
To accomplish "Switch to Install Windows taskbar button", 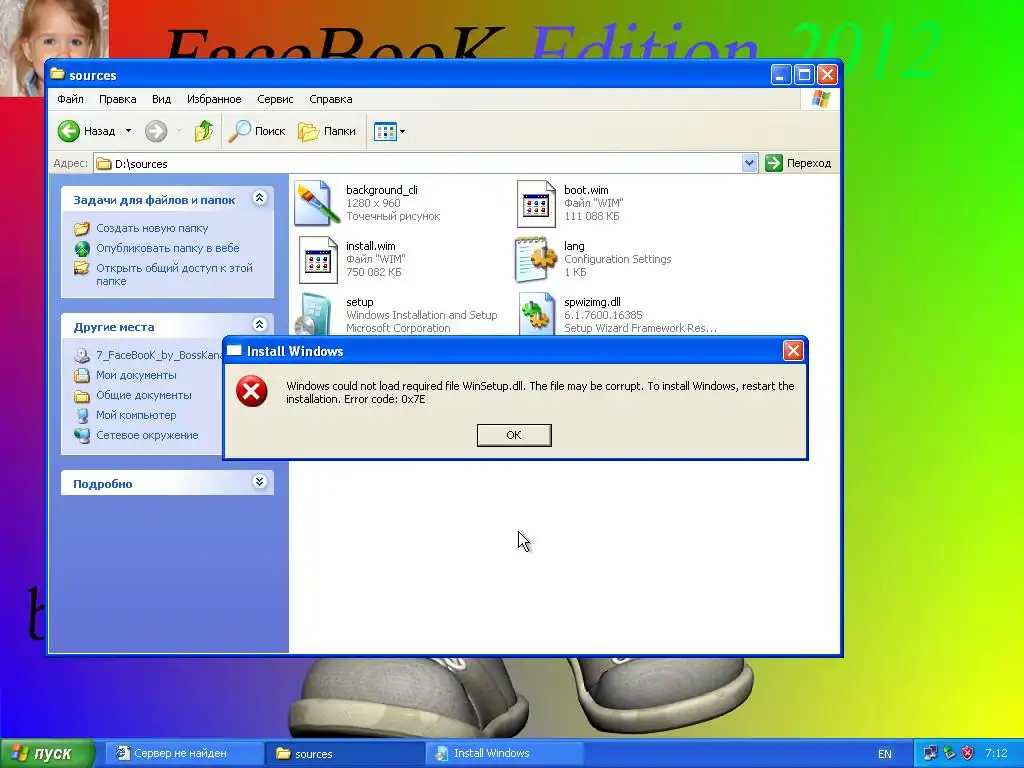I will 504,754.
